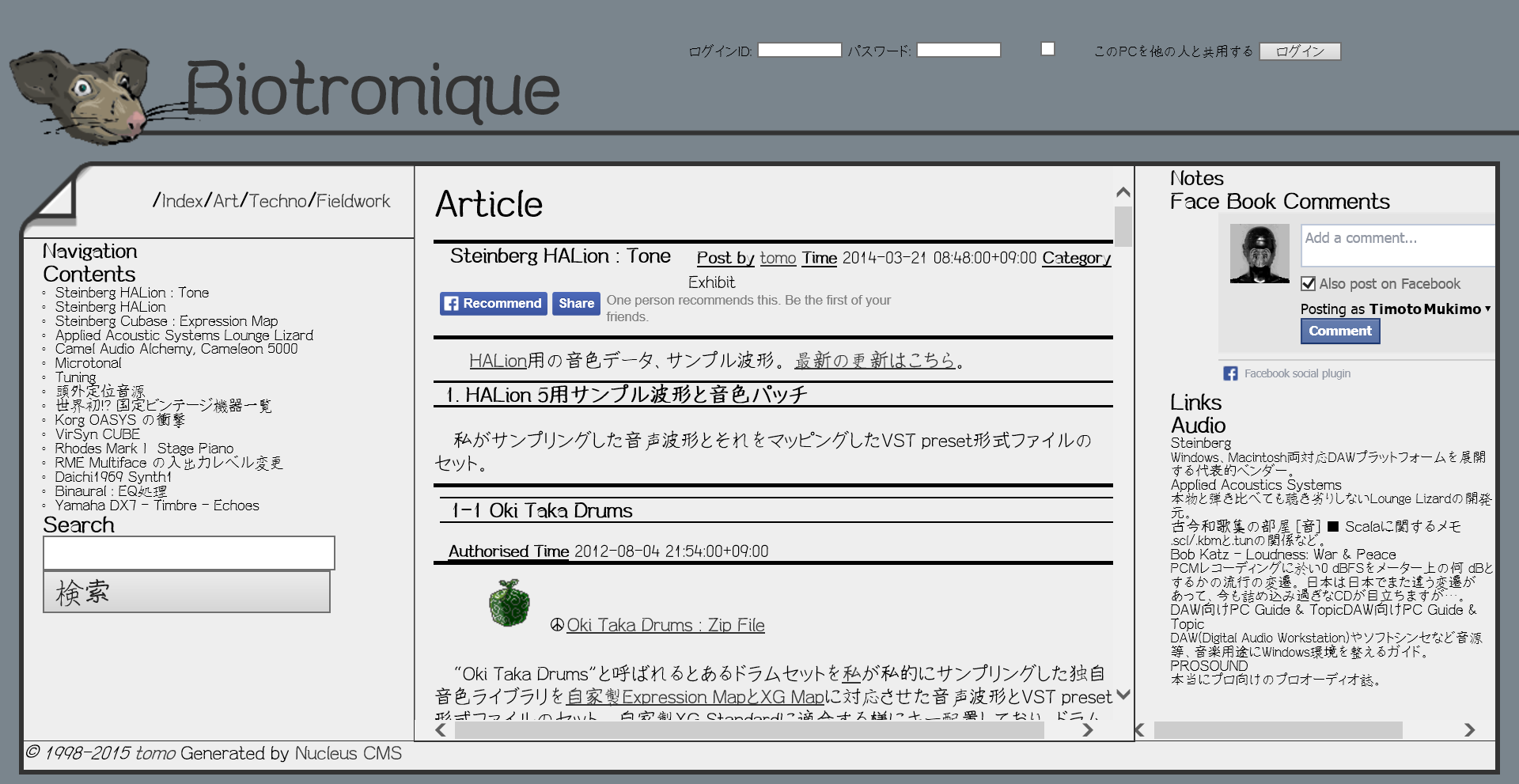Open 自家製Expression MapとXG Map link

695,697
